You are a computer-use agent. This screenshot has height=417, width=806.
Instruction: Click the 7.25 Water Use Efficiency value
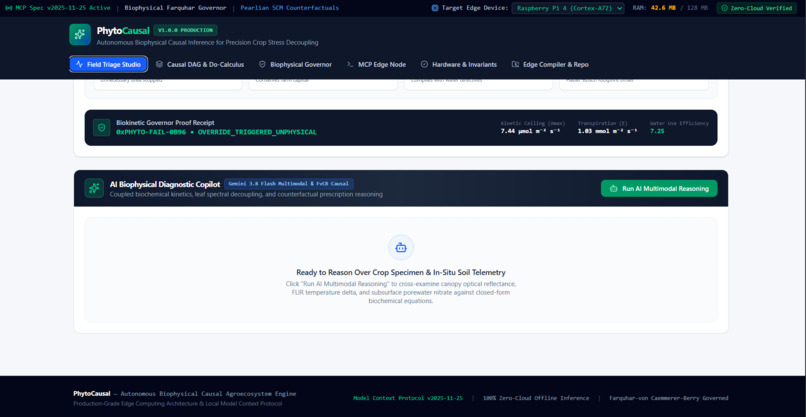(657, 131)
